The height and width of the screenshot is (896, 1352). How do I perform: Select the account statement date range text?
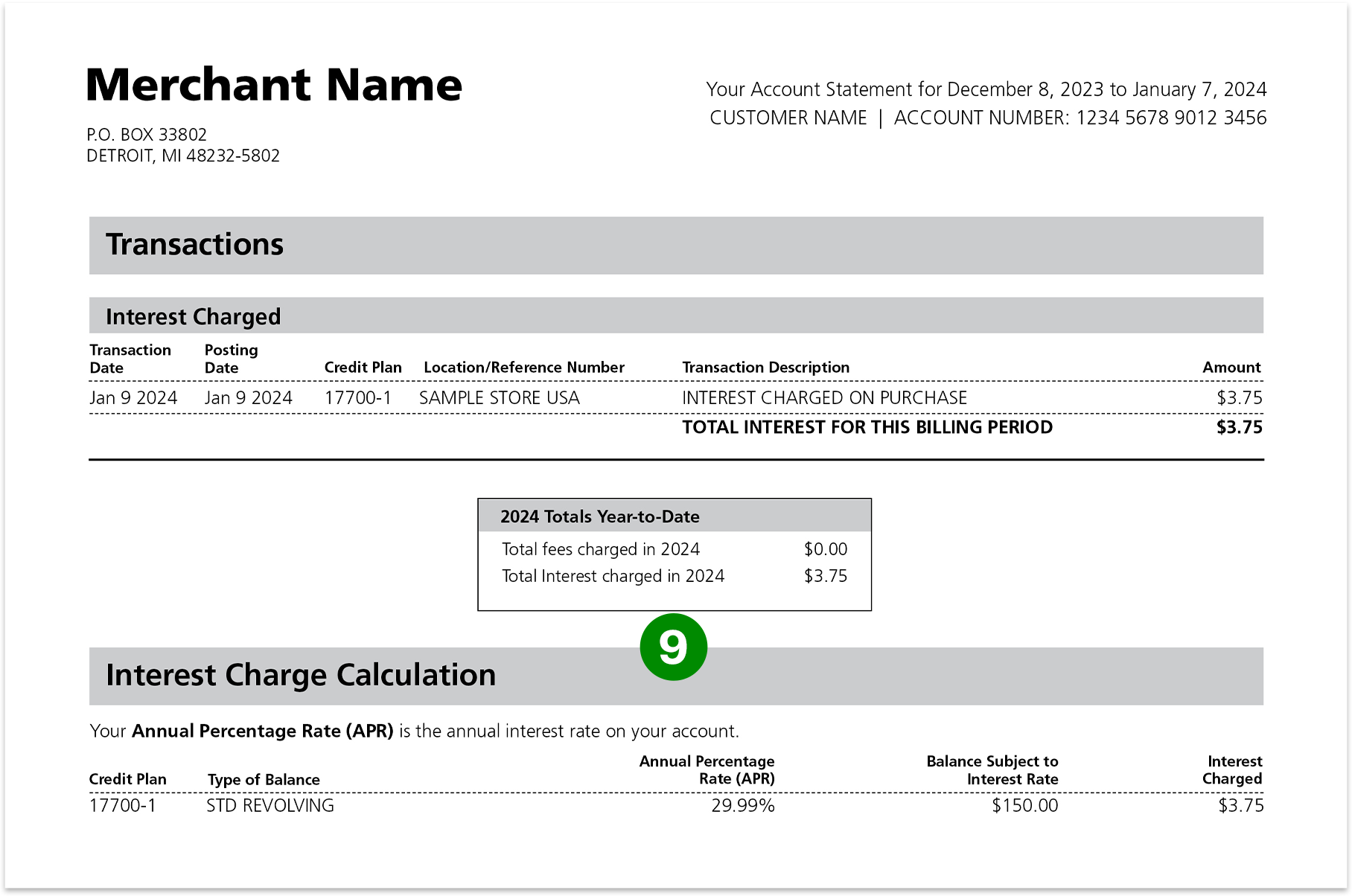coord(986,89)
